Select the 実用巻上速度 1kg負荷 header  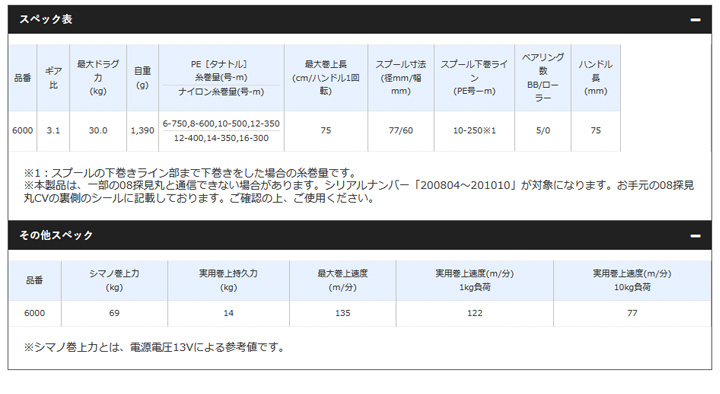tap(475, 280)
